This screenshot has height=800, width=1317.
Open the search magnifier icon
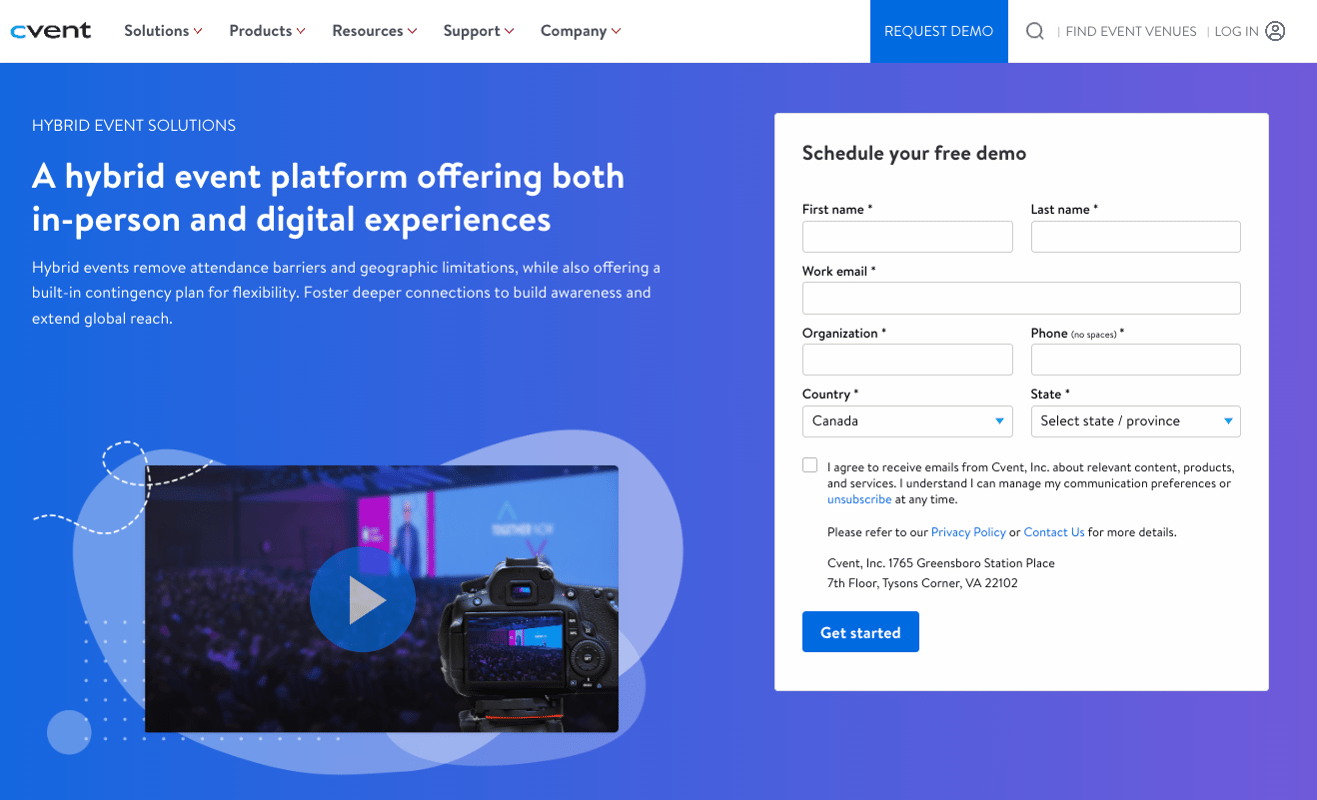[1035, 31]
